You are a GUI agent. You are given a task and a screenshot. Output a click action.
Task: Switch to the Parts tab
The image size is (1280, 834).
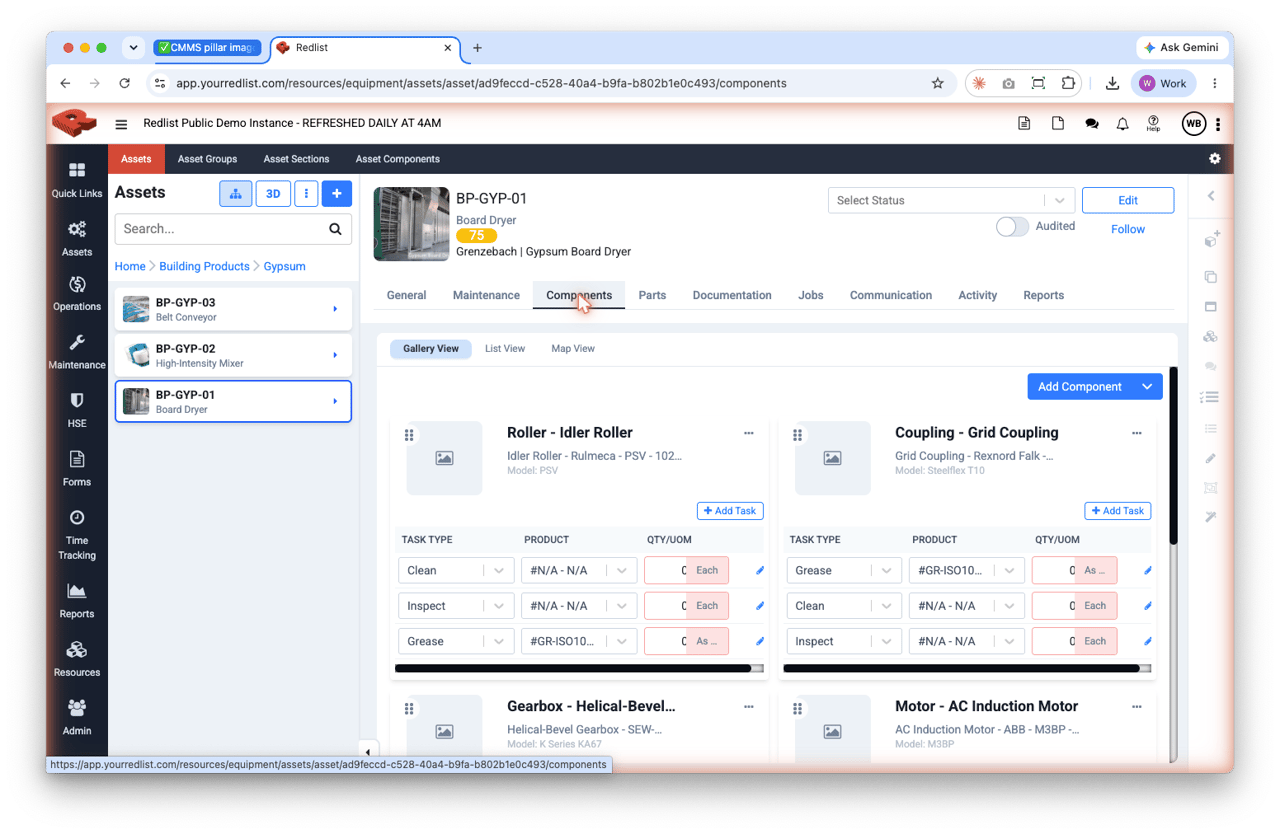coord(652,295)
